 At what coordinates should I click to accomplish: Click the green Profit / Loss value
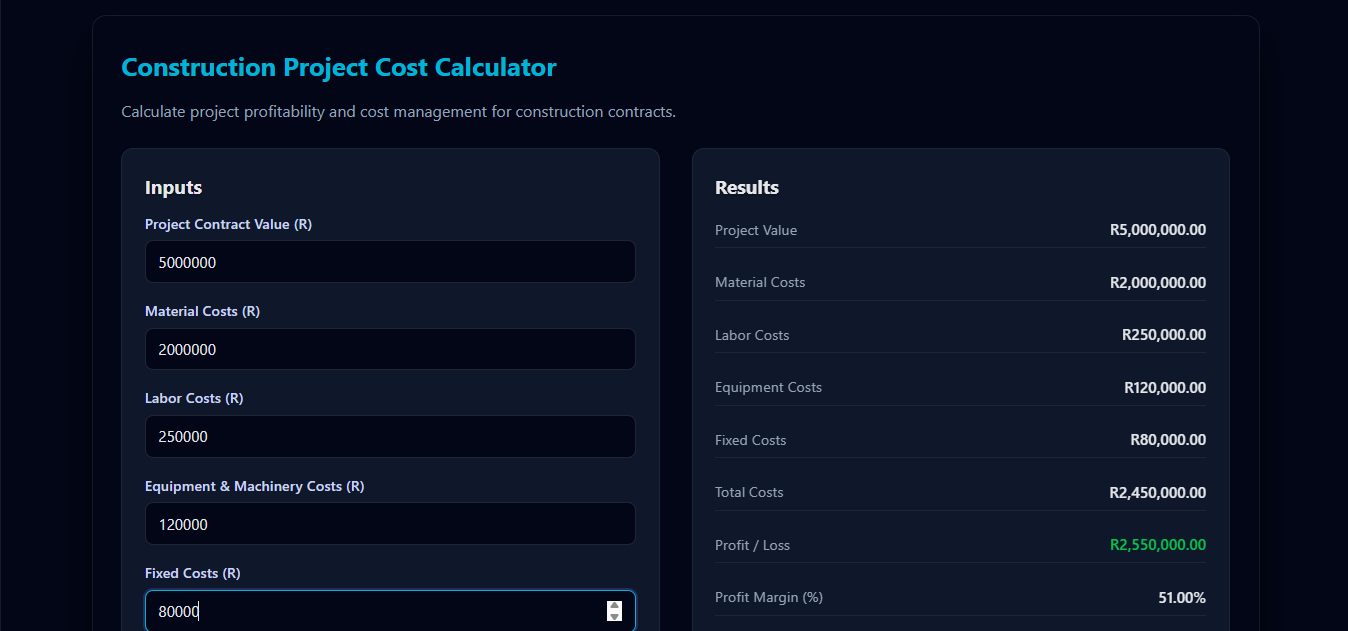pyautogui.click(x=1157, y=545)
